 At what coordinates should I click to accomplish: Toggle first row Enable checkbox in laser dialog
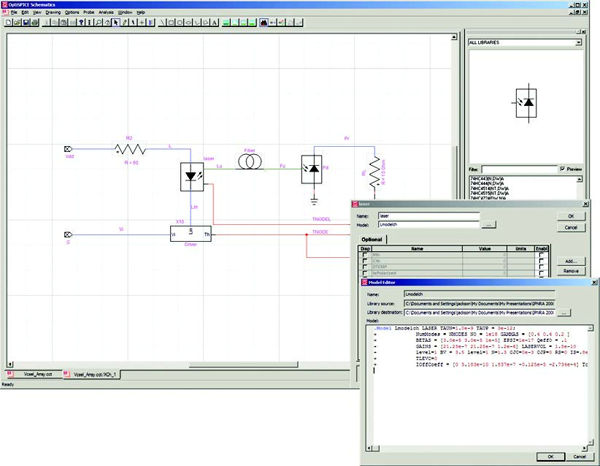pos(541,256)
